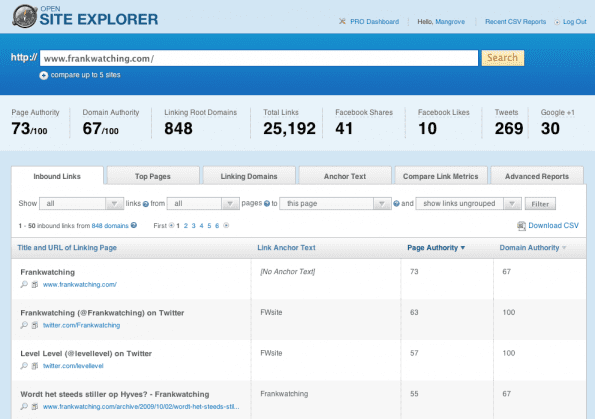595x419 pixels.
Task: Open the frankwatching.com/archive/2009/10/02 link
Action: click(x=141, y=406)
